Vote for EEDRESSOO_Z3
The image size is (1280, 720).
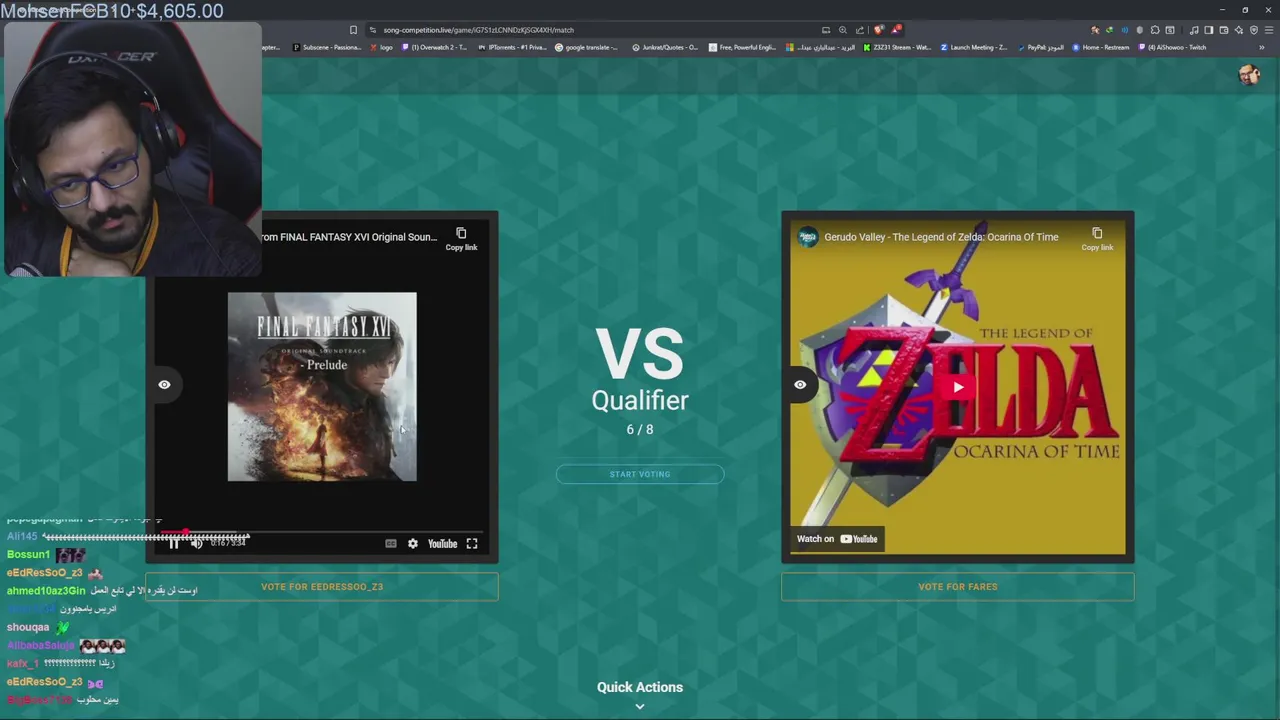tap(322, 587)
